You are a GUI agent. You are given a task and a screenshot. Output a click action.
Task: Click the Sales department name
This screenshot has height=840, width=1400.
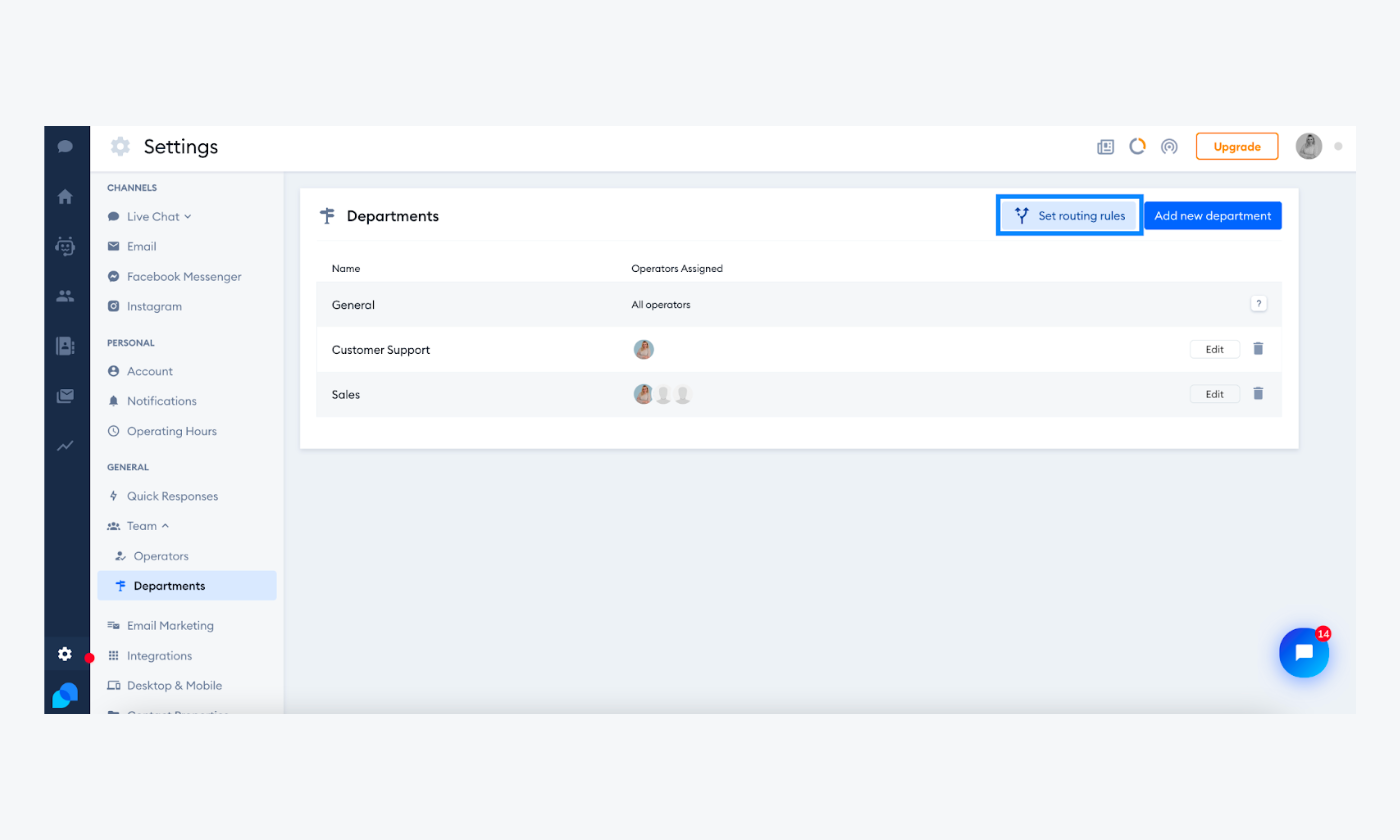pos(346,395)
